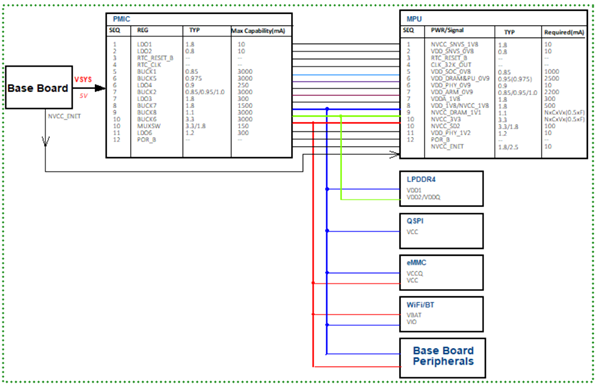Click the Required(mA) column header

(x=564, y=32)
